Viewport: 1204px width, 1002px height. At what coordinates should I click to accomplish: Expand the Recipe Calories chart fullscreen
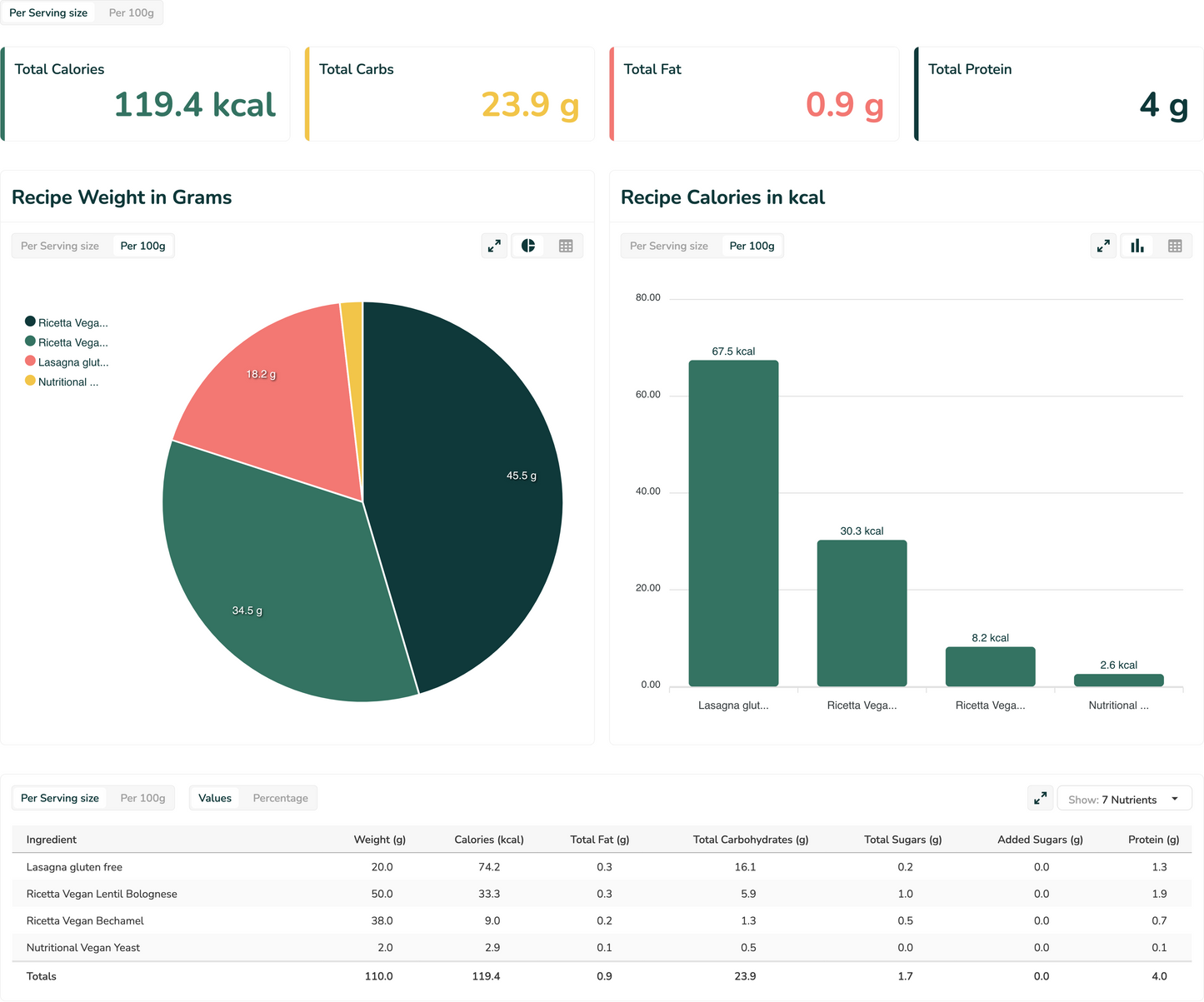pos(1104,246)
